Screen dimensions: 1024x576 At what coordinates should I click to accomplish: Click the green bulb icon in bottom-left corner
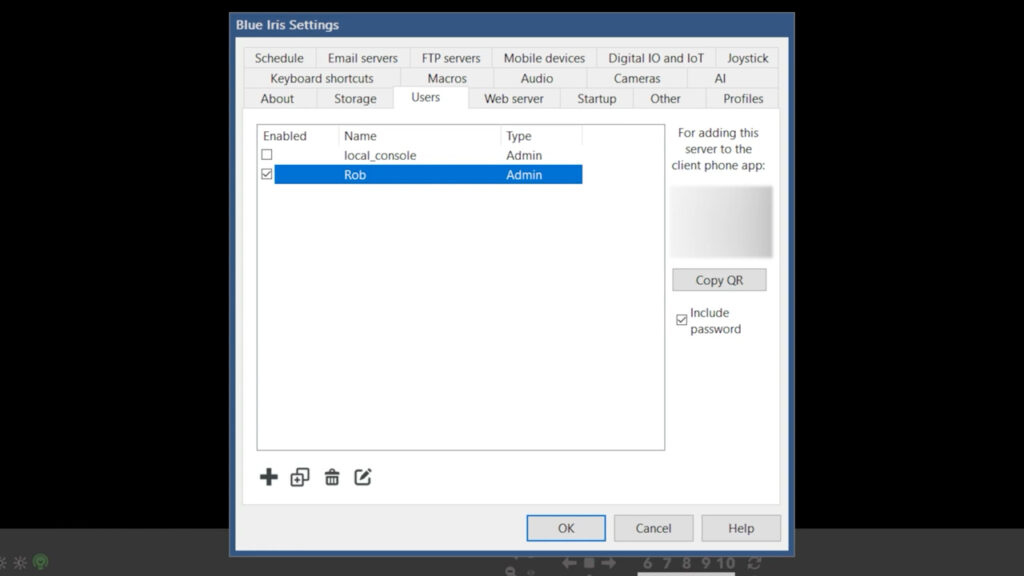[40, 562]
